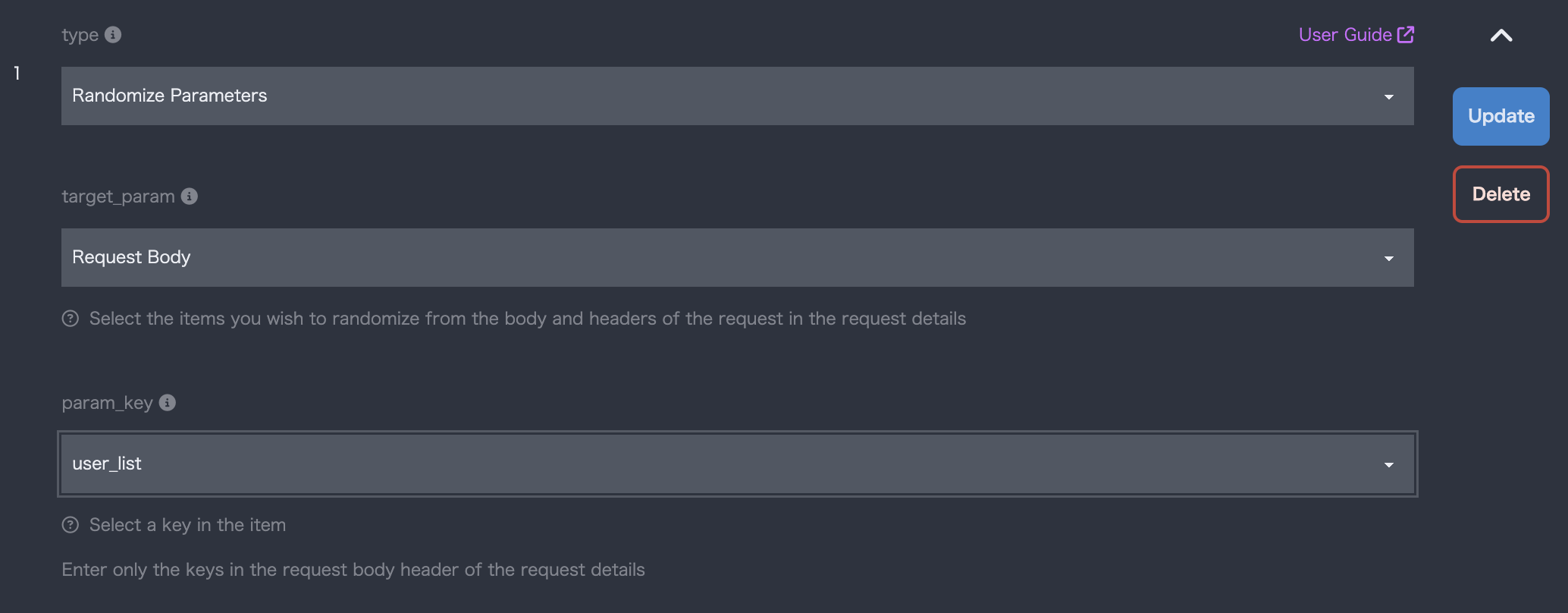Click the caret arrow in the user_list dropdown
1568x613 pixels.
[x=1389, y=465]
